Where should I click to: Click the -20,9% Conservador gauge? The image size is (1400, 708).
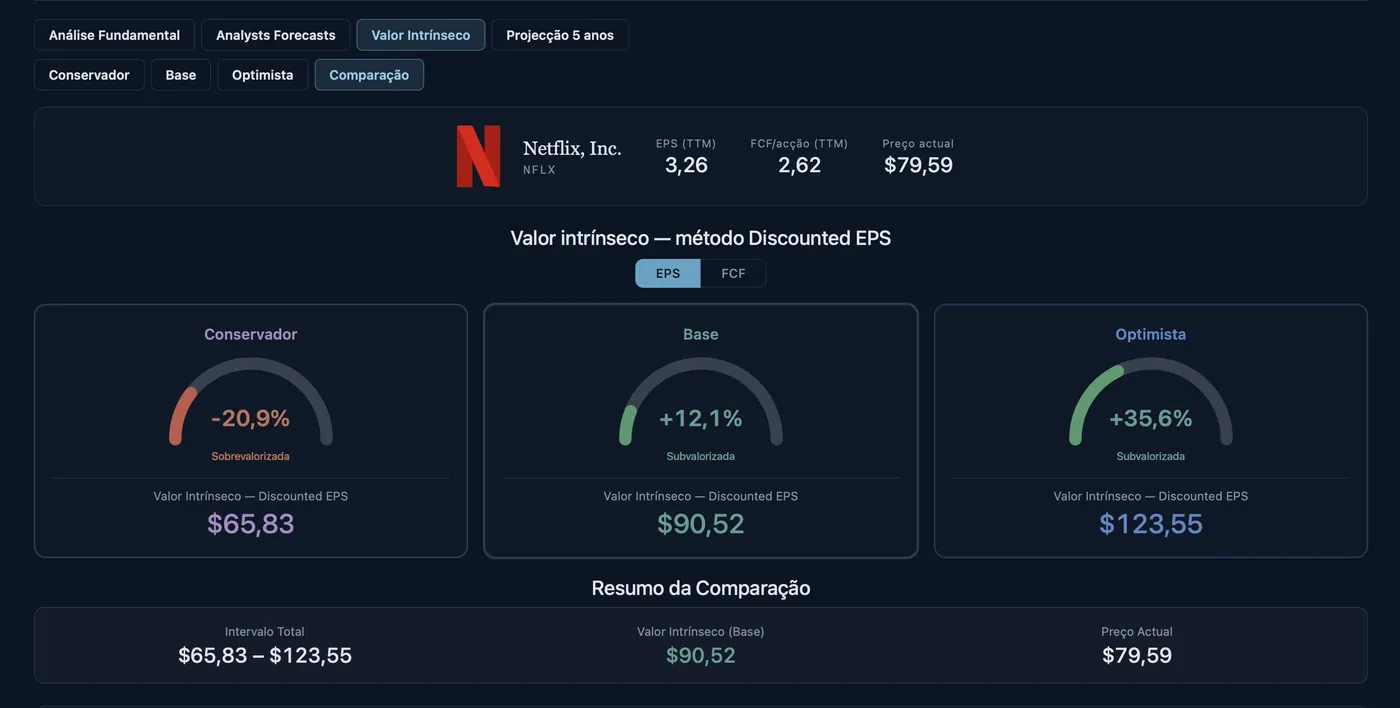(x=251, y=402)
